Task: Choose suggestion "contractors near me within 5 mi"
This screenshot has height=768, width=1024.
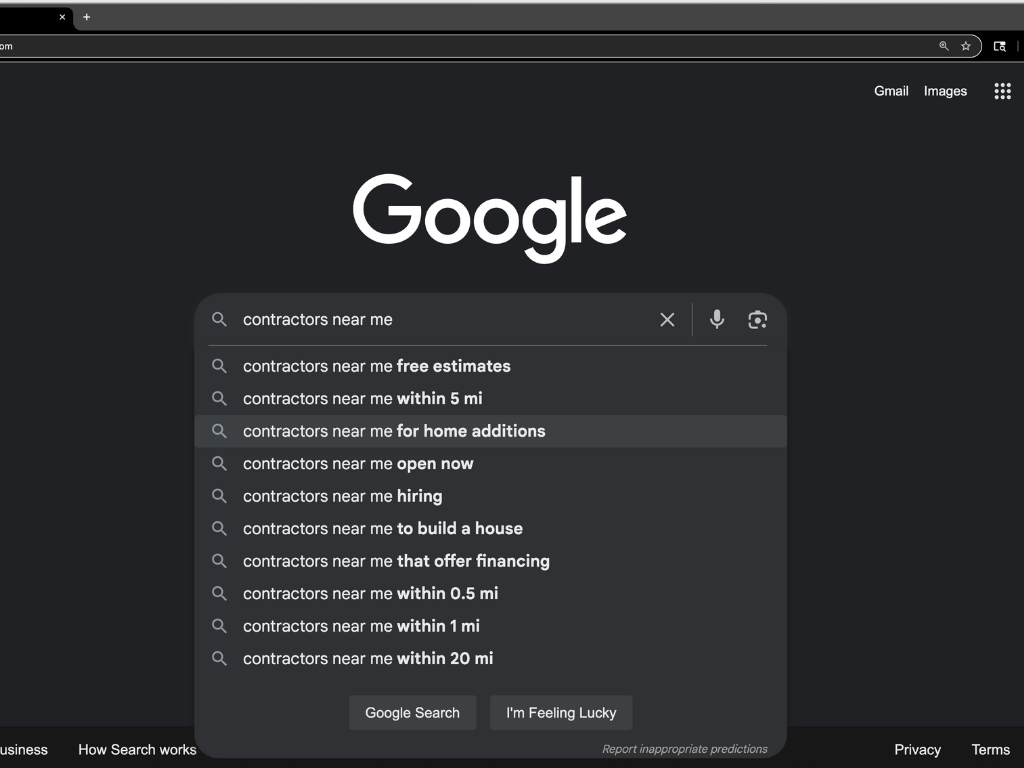Action: click(x=363, y=399)
